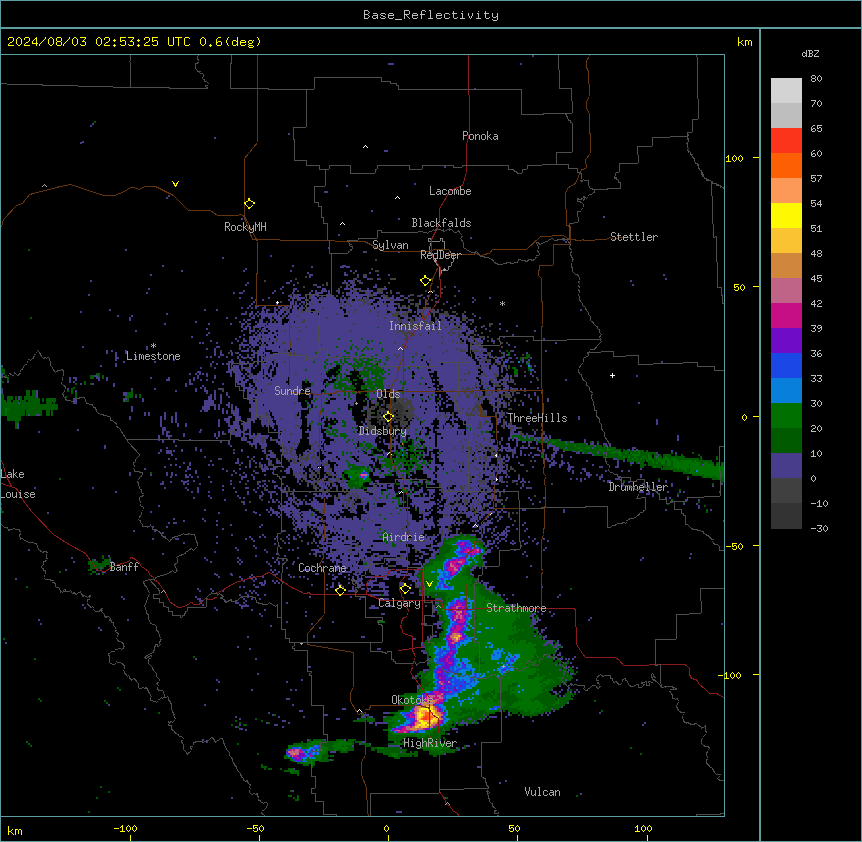Image resolution: width=862 pixels, height=842 pixels.
Task: Click the Airdrie city label
Action: (403, 537)
